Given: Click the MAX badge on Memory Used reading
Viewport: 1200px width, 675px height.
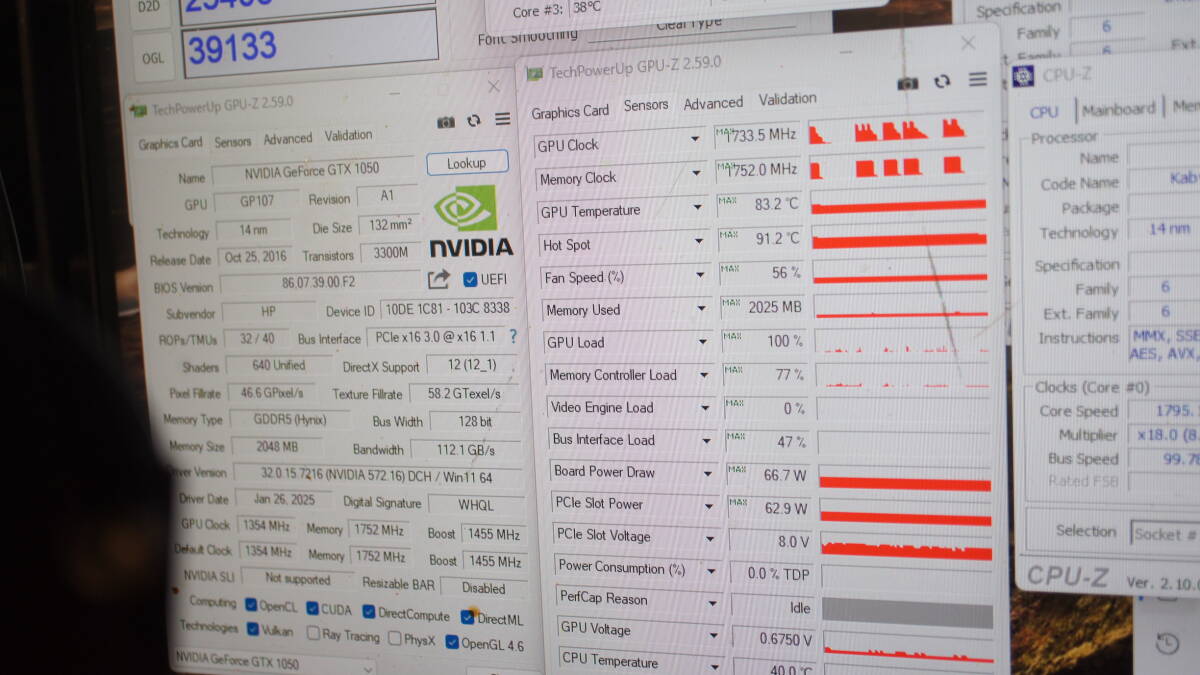Looking at the screenshot, I should [x=731, y=301].
